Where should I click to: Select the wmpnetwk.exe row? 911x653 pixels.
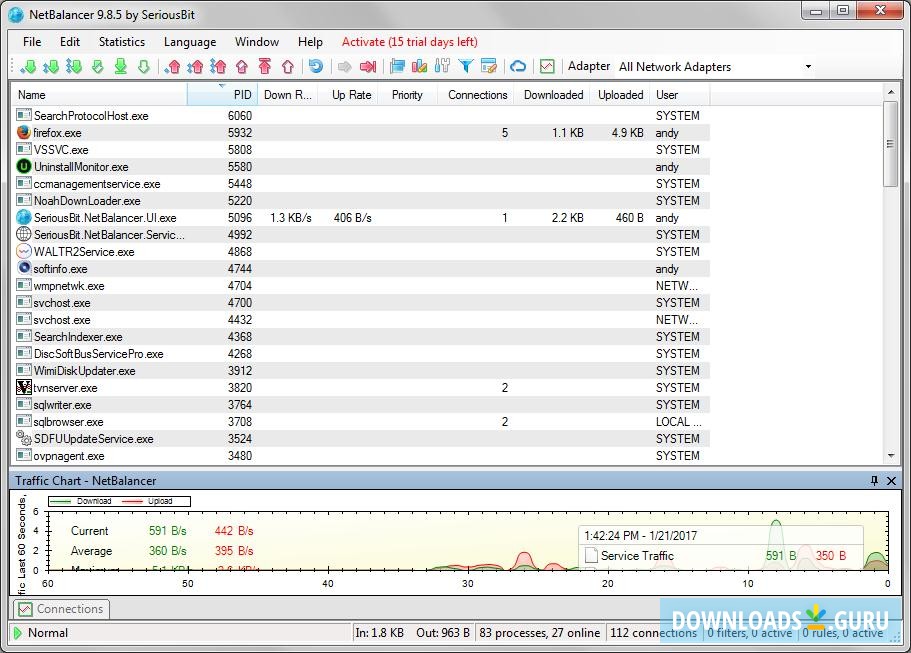tap(360, 286)
